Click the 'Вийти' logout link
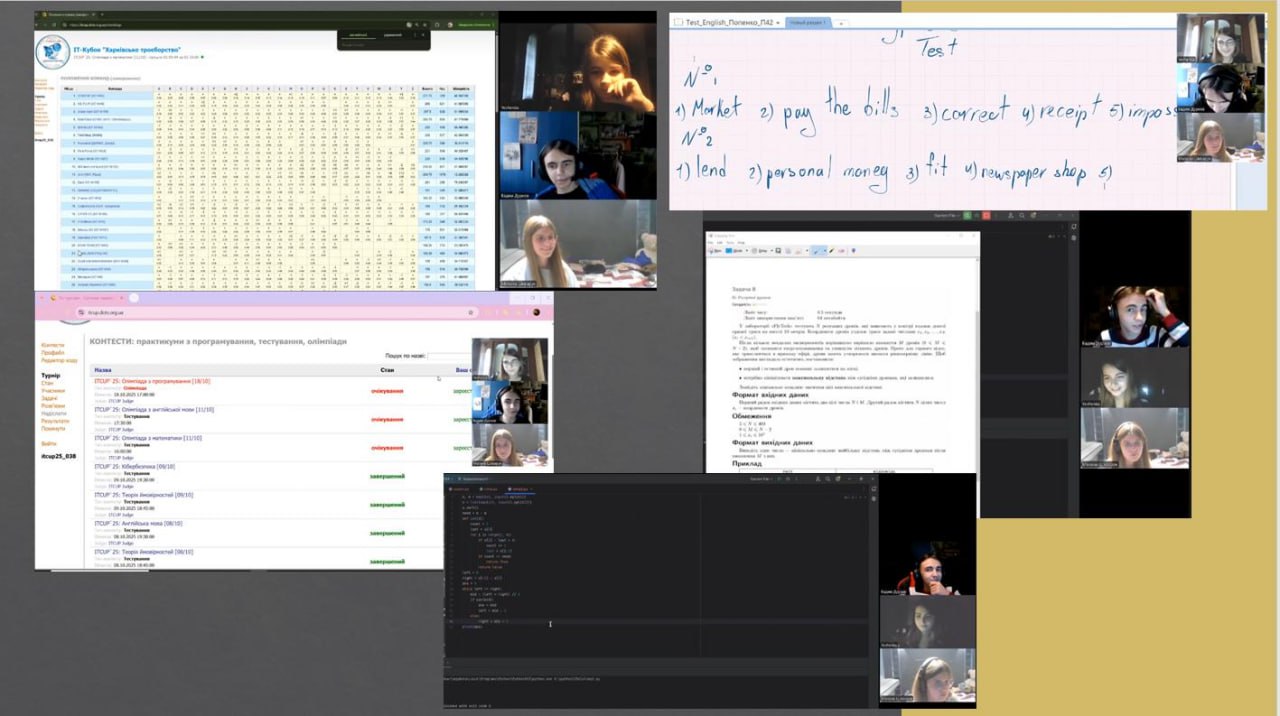Viewport: 1280px width, 716px height. 49,443
